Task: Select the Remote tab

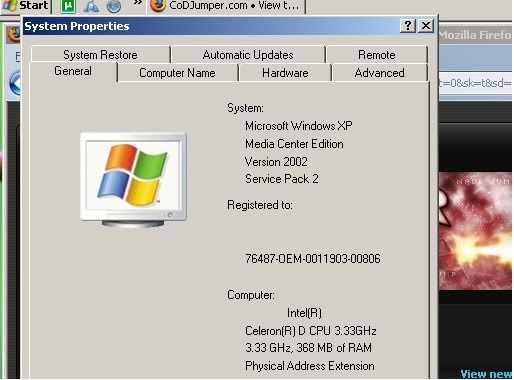Action: (x=377, y=55)
